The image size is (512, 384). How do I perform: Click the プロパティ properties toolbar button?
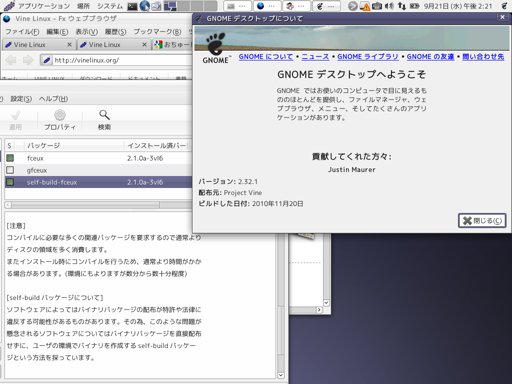click(x=60, y=120)
